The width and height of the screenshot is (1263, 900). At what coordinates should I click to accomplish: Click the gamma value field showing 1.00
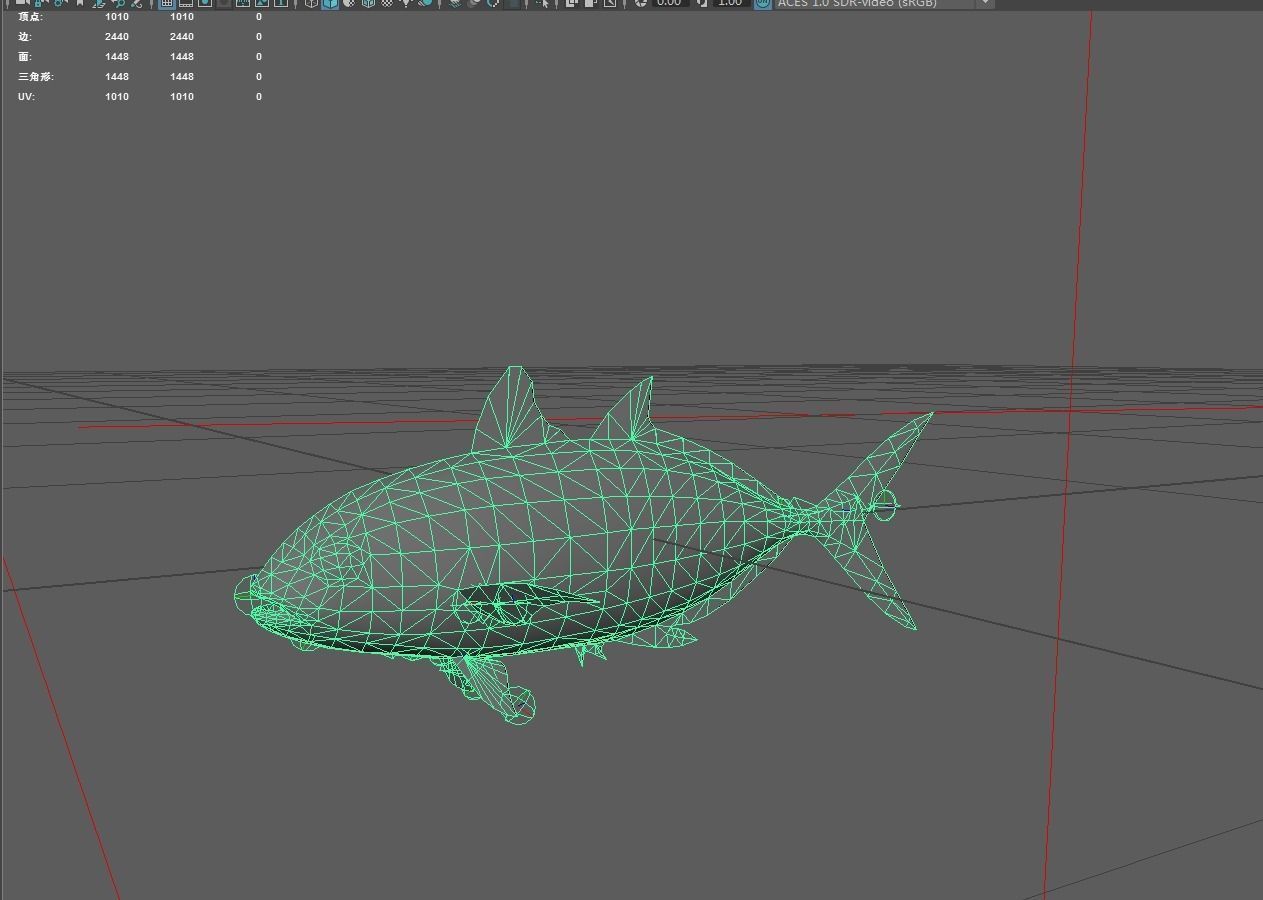[729, 3]
